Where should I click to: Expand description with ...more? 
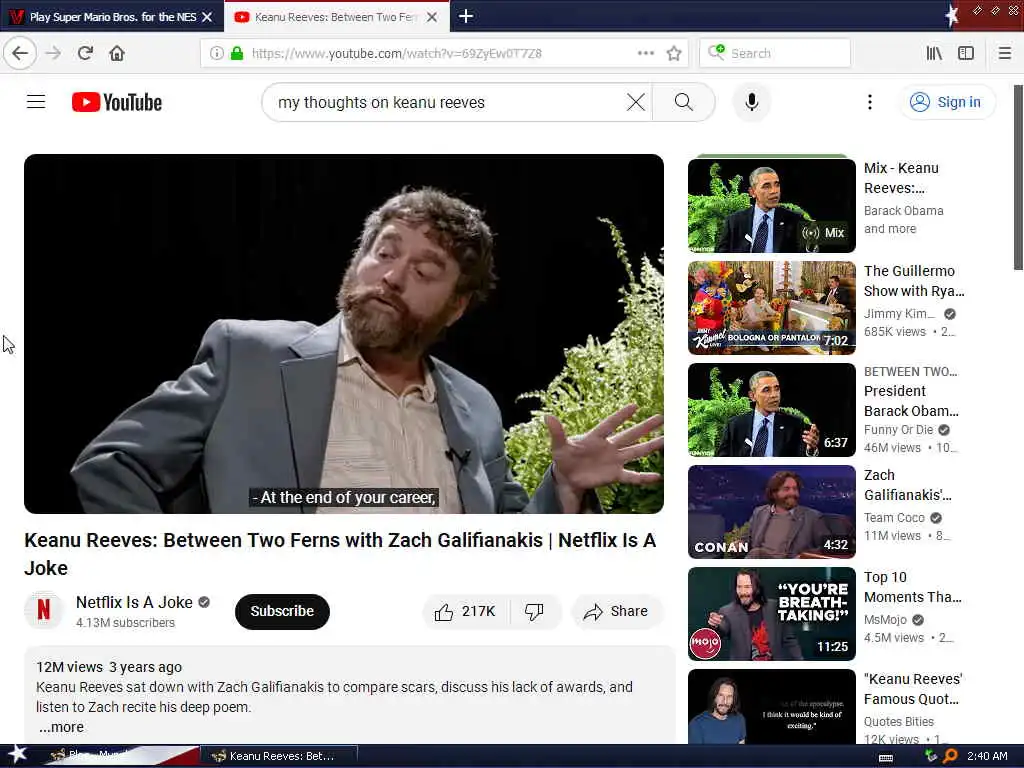[61, 727]
